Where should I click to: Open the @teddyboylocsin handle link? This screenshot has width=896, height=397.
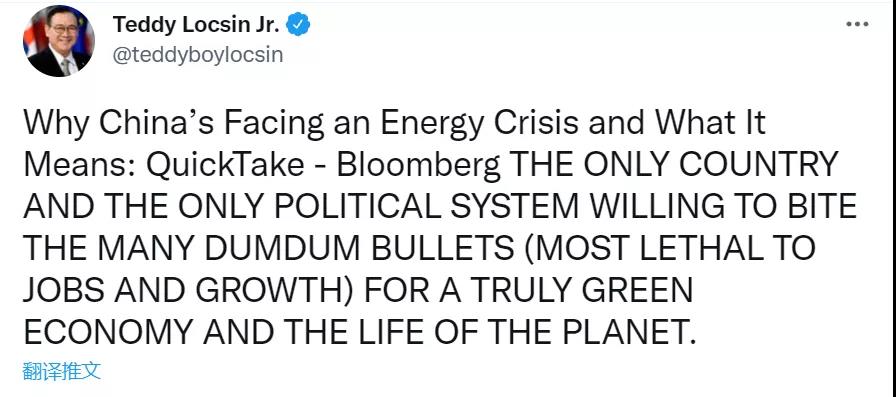pos(198,55)
